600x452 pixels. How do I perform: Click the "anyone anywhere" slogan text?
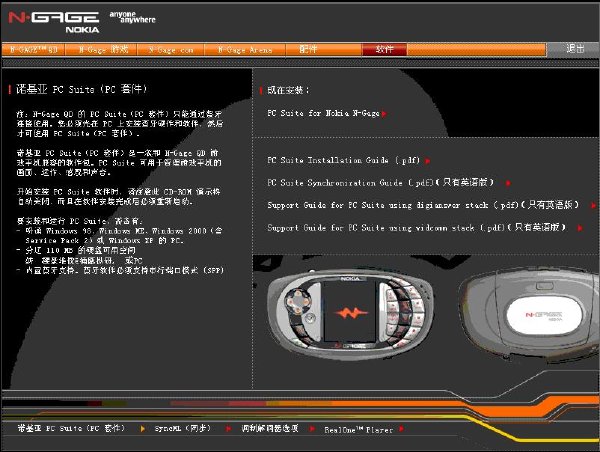point(132,17)
